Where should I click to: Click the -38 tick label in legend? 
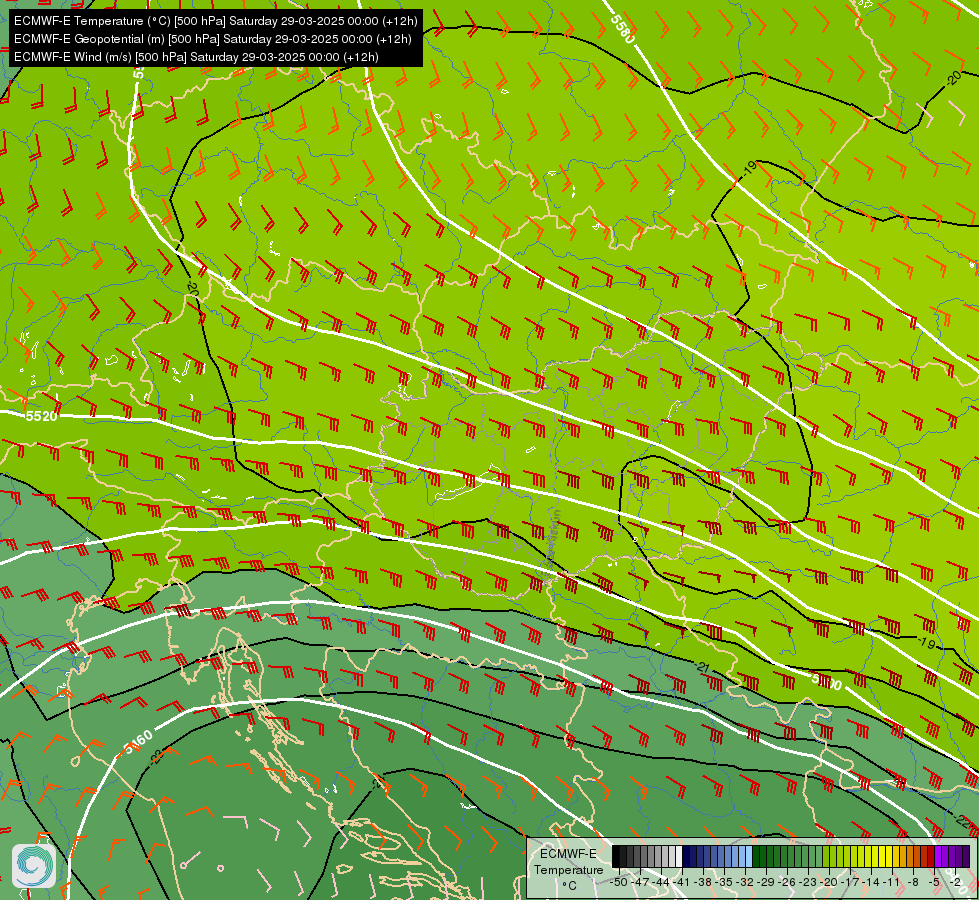click(703, 882)
